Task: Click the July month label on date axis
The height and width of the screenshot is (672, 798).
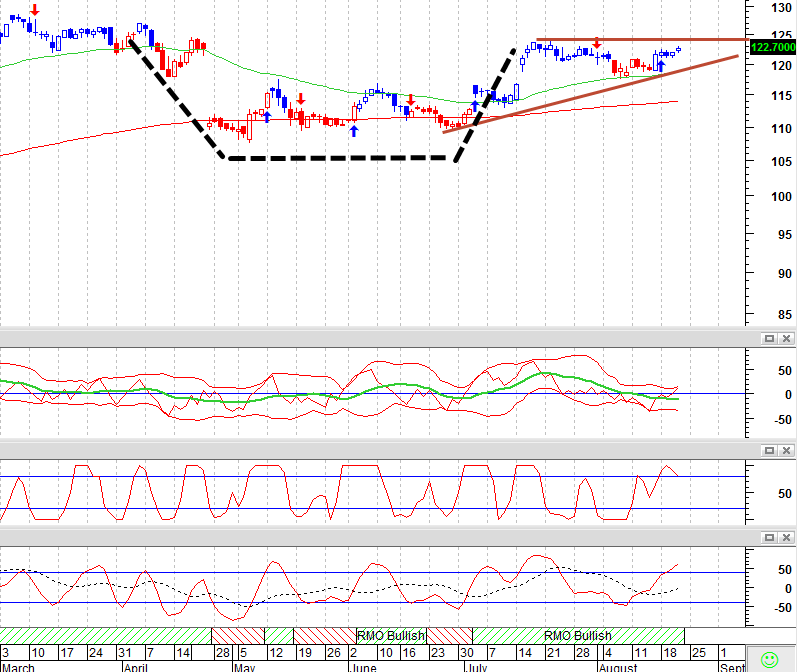Action: point(476,667)
